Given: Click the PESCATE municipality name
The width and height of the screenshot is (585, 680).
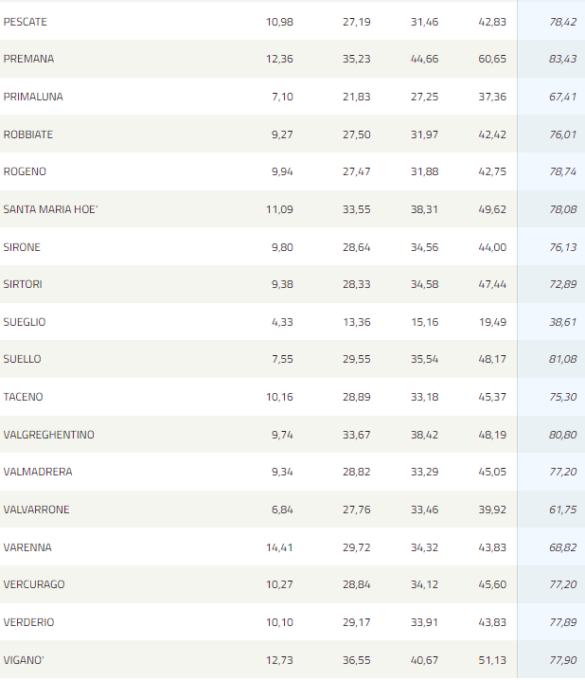Looking at the screenshot, I should 25,22.
